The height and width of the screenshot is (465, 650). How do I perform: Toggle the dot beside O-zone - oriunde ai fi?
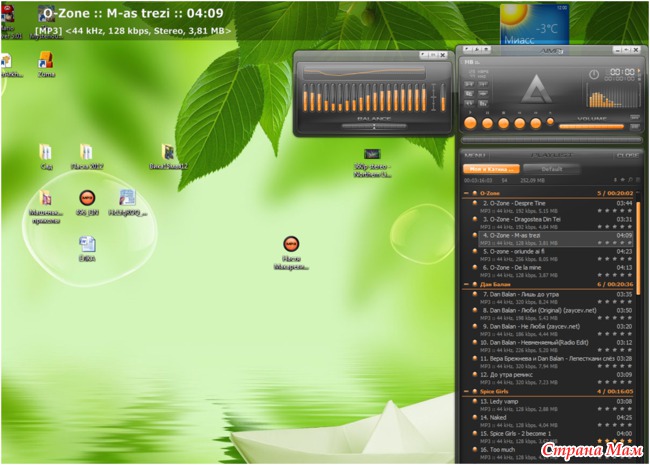click(475, 251)
